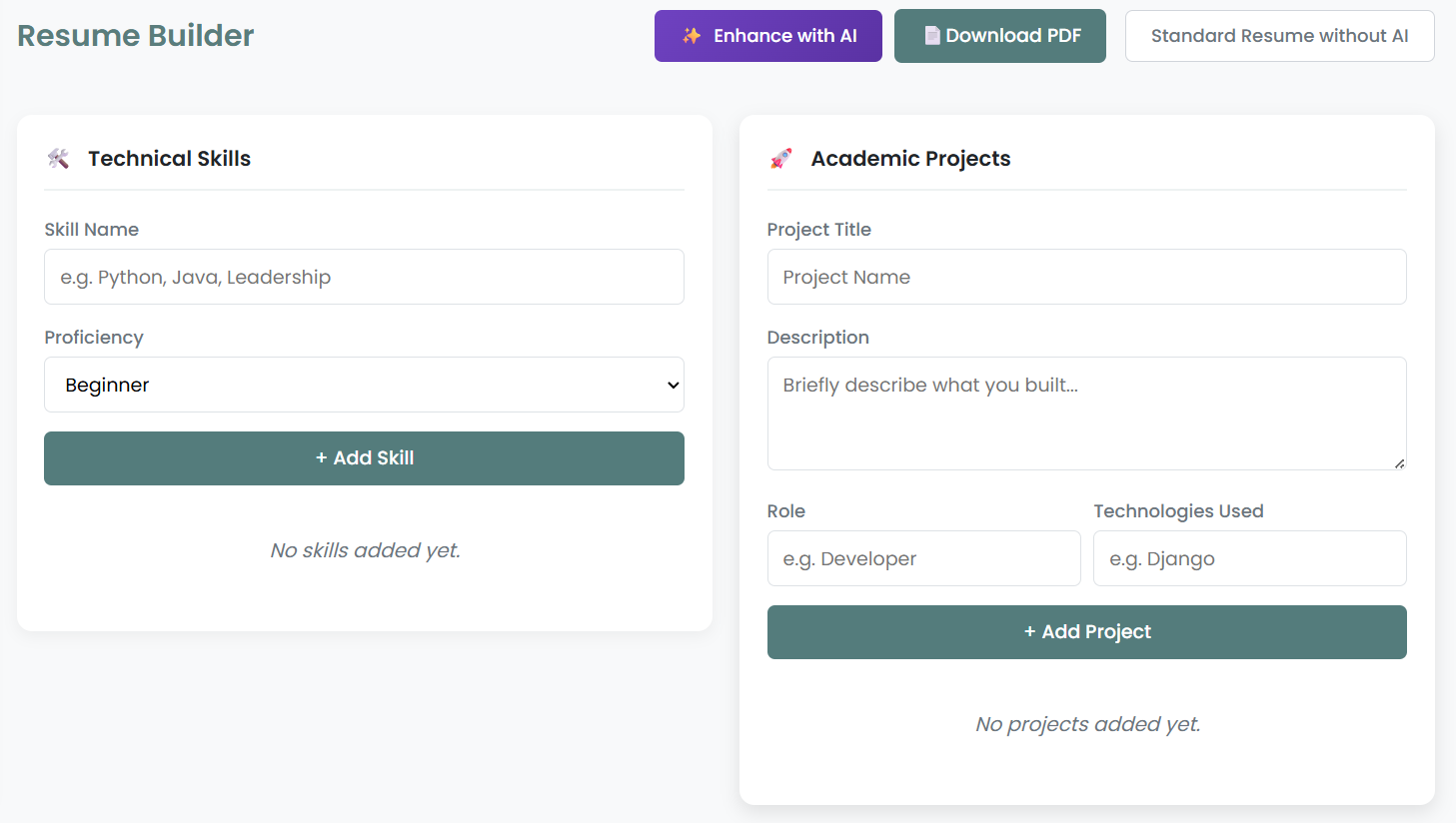Click the hammer and wrench Technical Skills icon

(59, 159)
